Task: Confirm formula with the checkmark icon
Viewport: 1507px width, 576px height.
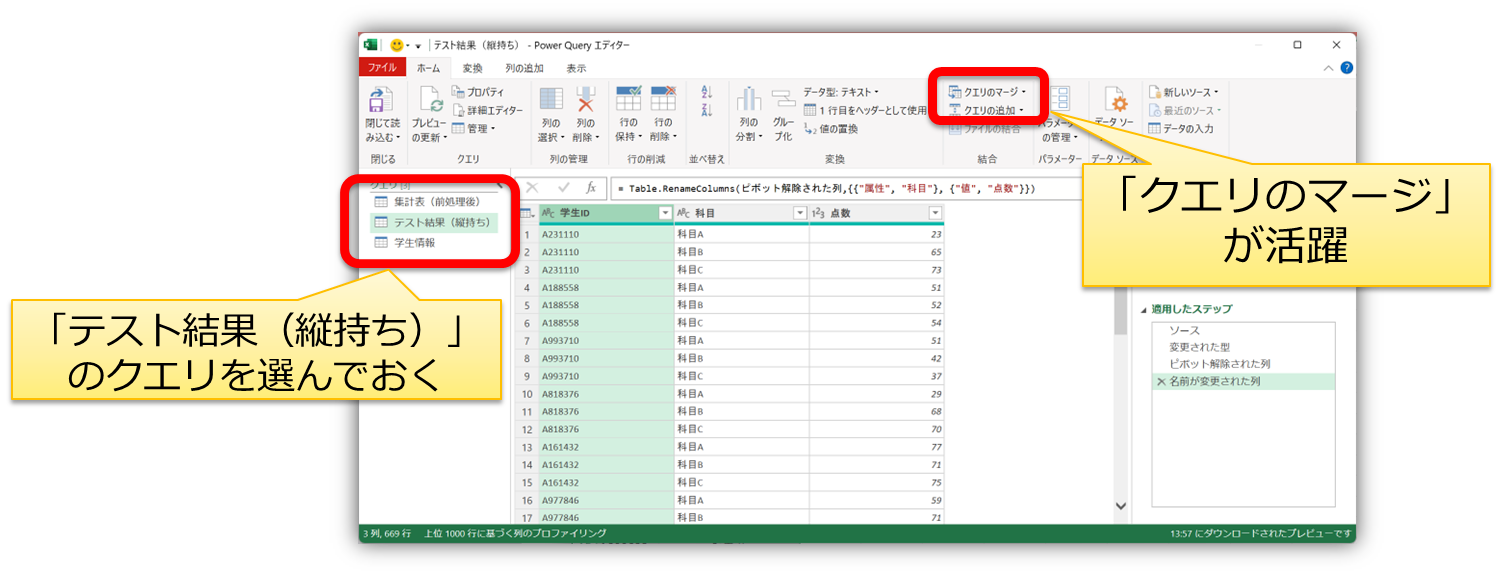Action: tap(563, 187)
